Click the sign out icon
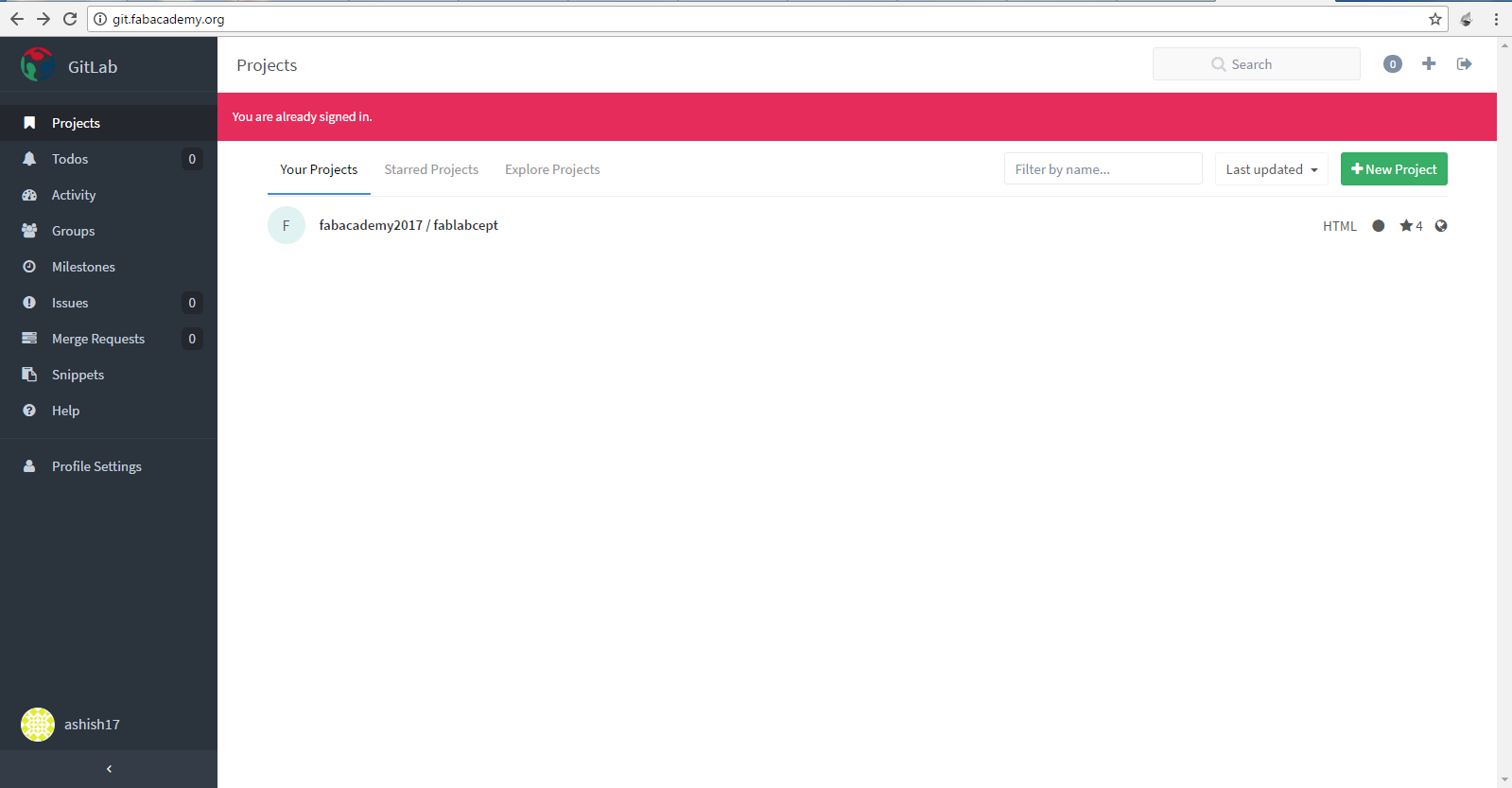Screen dimensions: 1512x788 click(x=1465, y=63)
